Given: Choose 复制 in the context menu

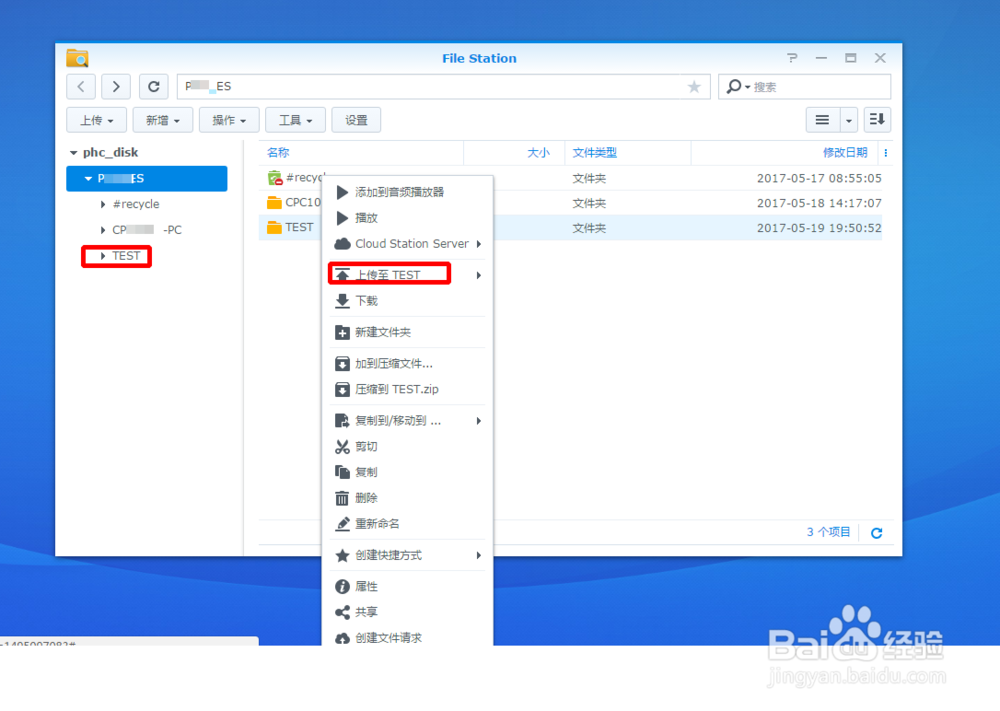Looking at the screenshot, I should click(407, 472).
